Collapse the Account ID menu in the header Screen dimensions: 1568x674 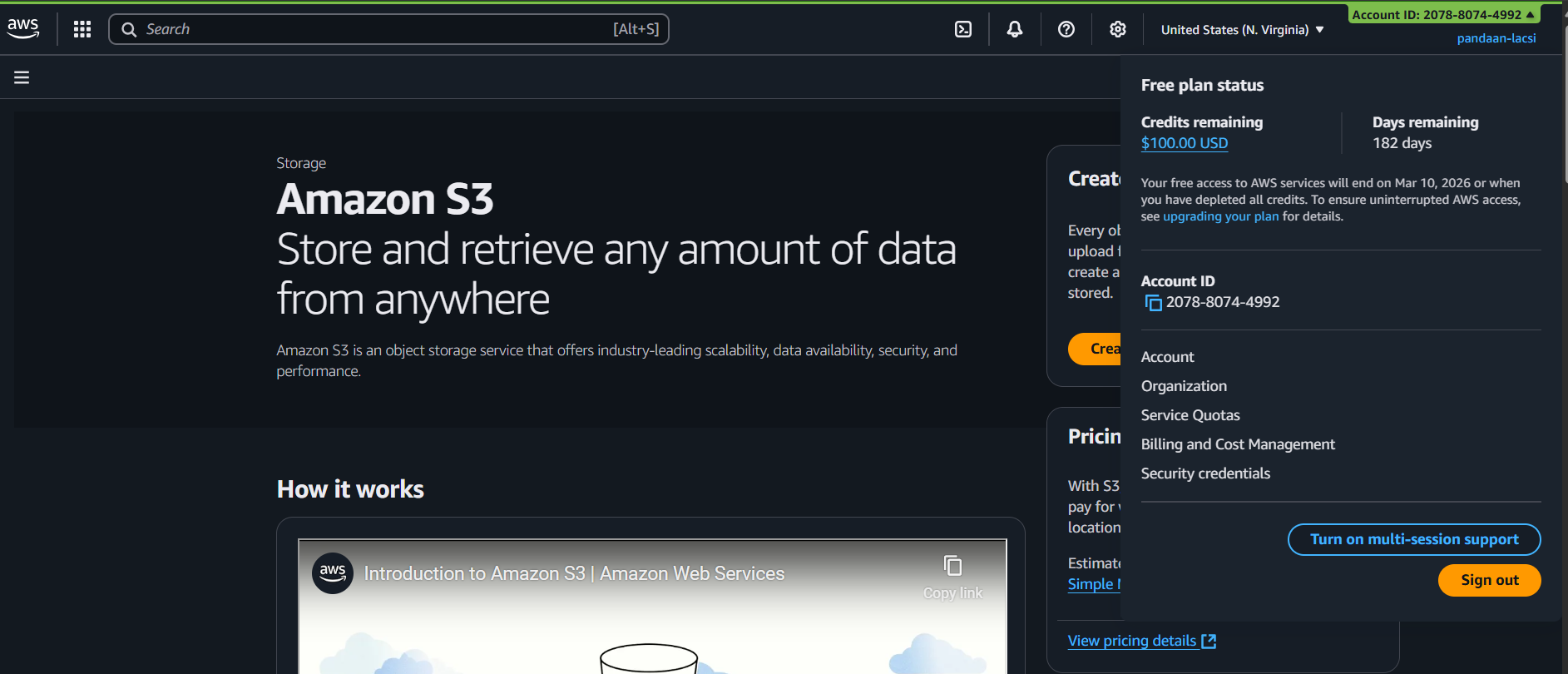(x=1443, y=14)
